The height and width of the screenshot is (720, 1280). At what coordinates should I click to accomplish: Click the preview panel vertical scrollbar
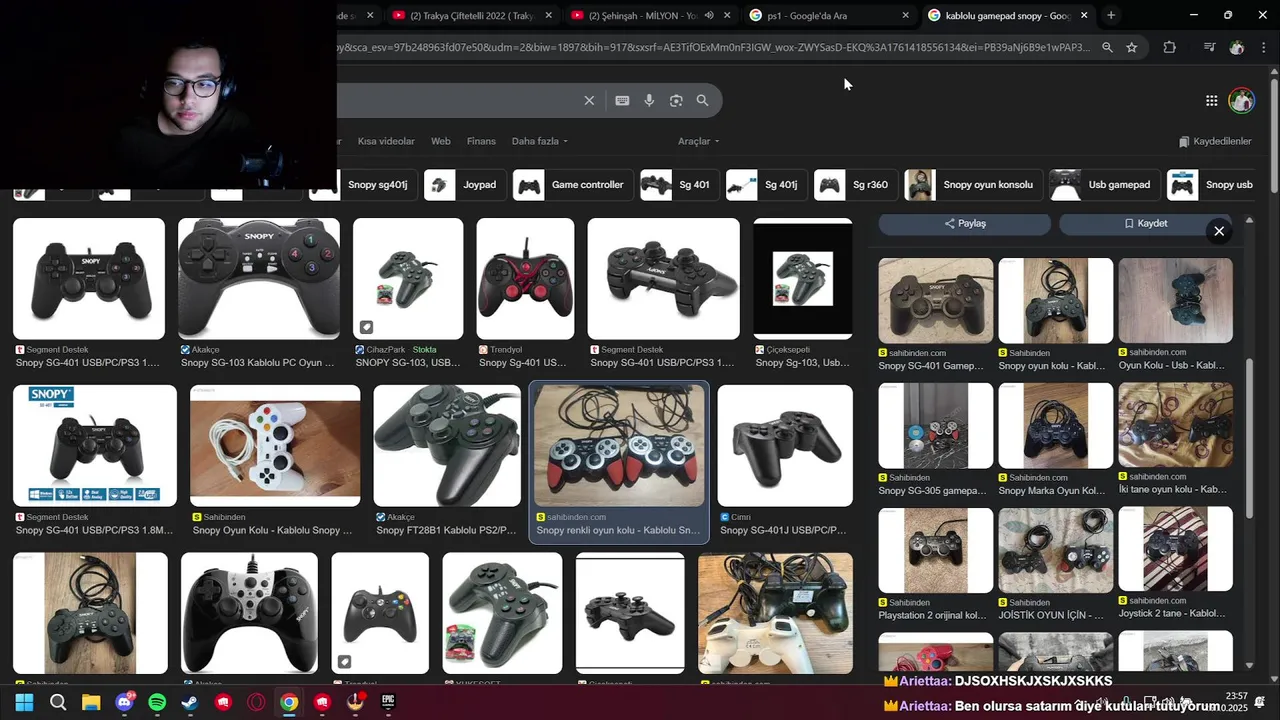(1250, 440)
